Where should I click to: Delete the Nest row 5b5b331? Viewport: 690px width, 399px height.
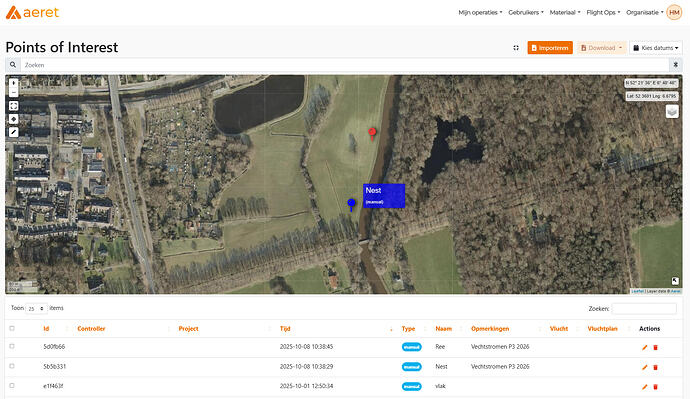(x=655, y=367)
